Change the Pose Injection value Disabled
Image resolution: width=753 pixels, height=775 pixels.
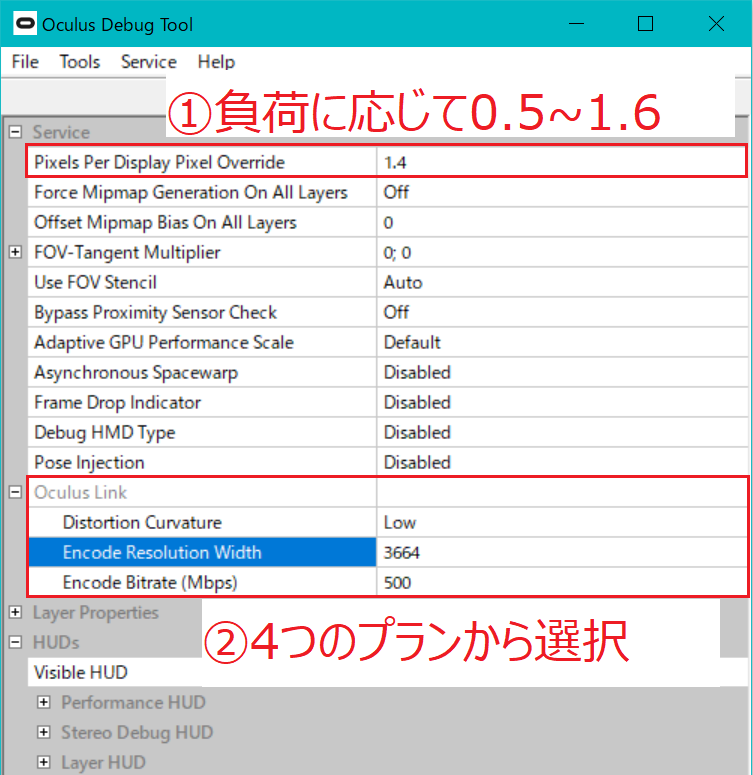coord(562,463)
